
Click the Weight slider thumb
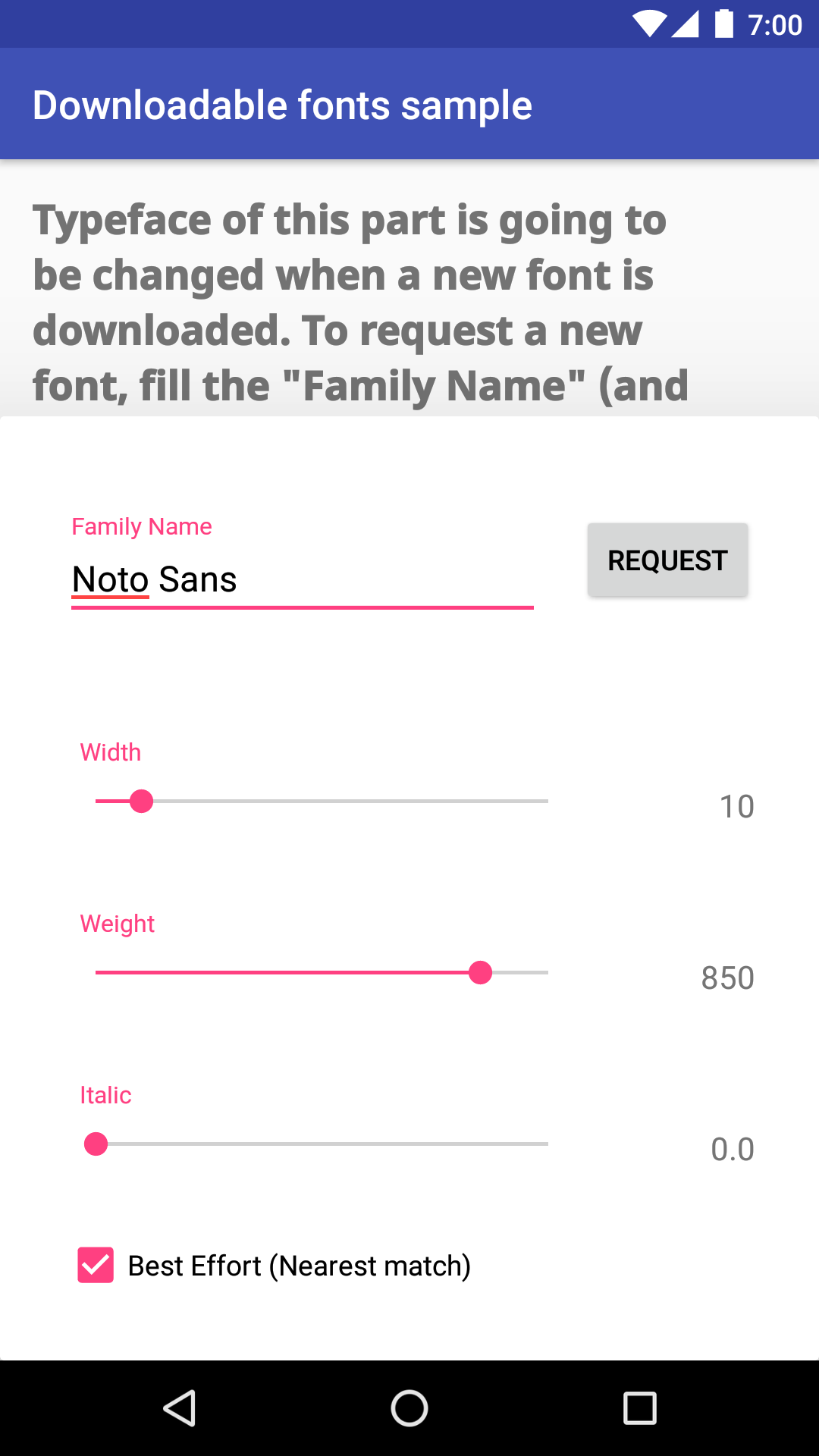pyautogui.click(x=480, y=972)
